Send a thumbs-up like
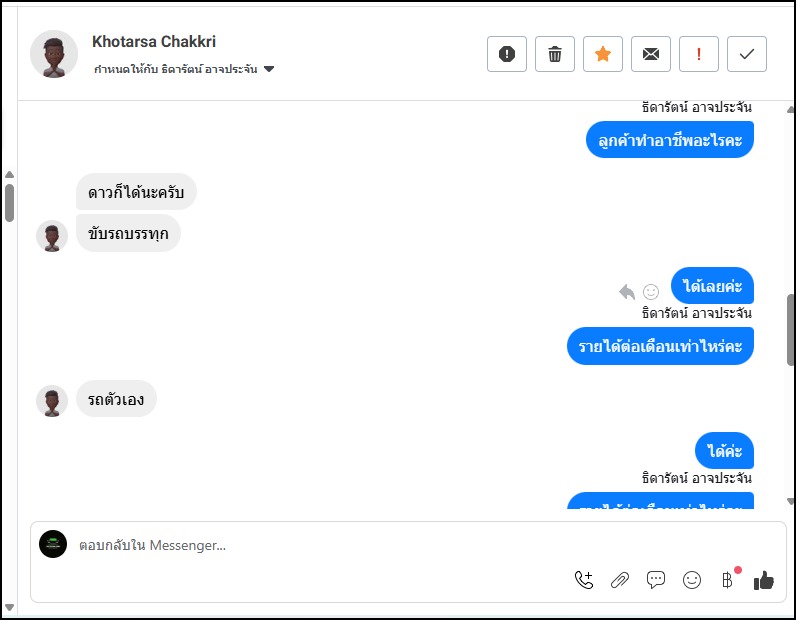This screenshot has width=796, height=620. tap(764, 579)
